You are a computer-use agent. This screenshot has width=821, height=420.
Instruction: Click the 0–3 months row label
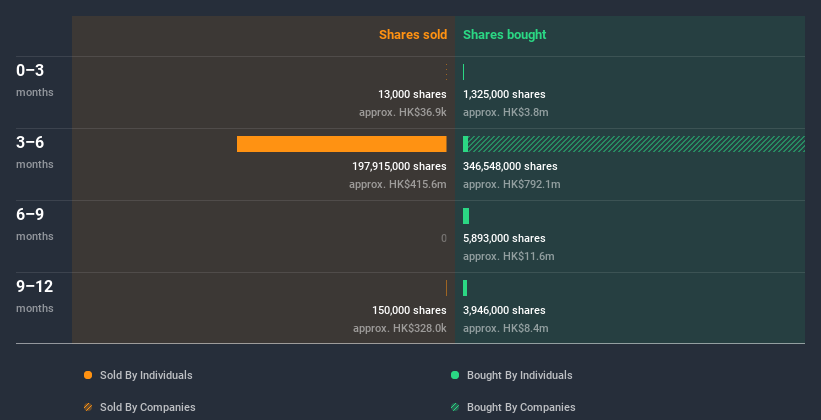35,80
